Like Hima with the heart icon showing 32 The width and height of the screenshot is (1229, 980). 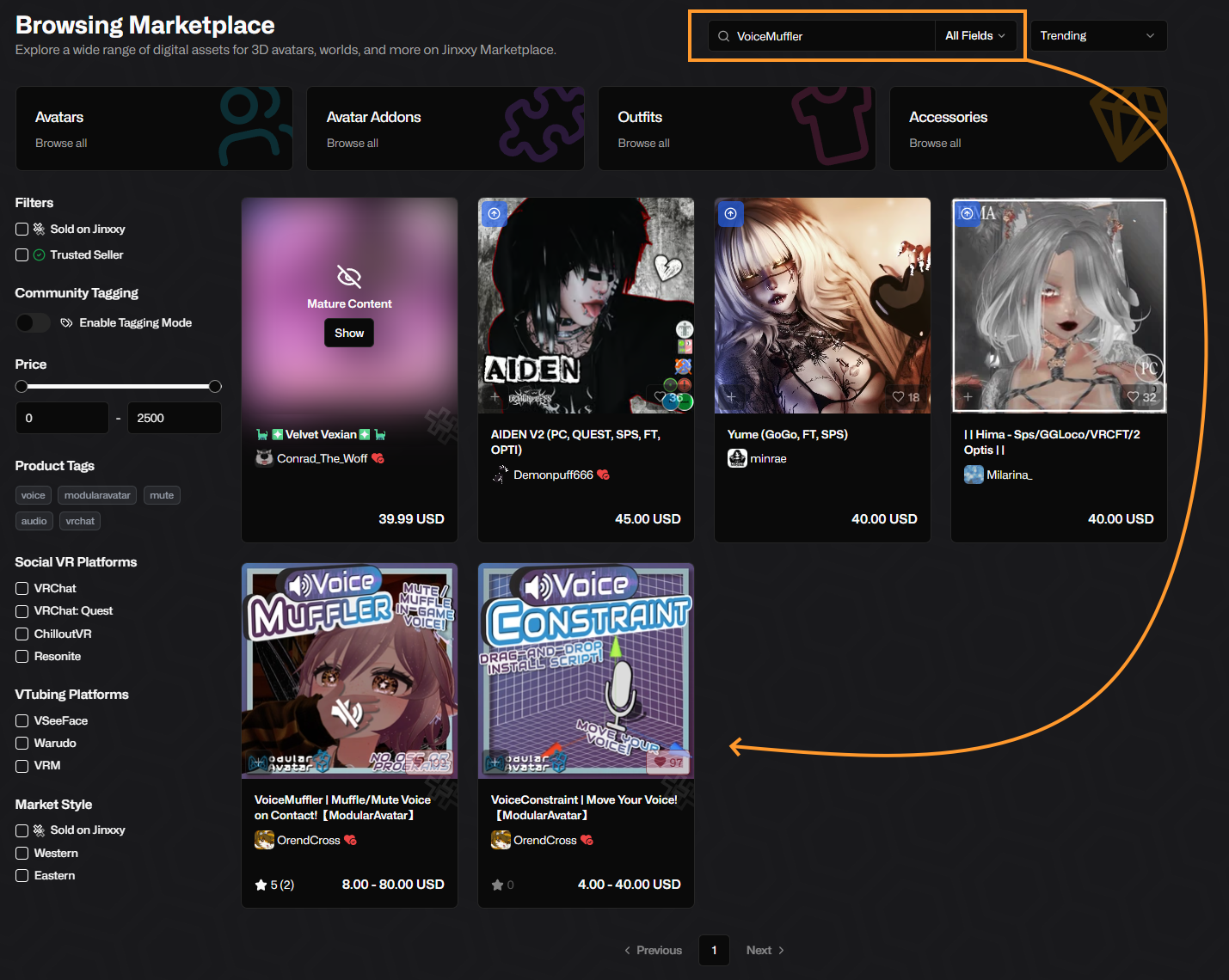tap(1134, 397)
